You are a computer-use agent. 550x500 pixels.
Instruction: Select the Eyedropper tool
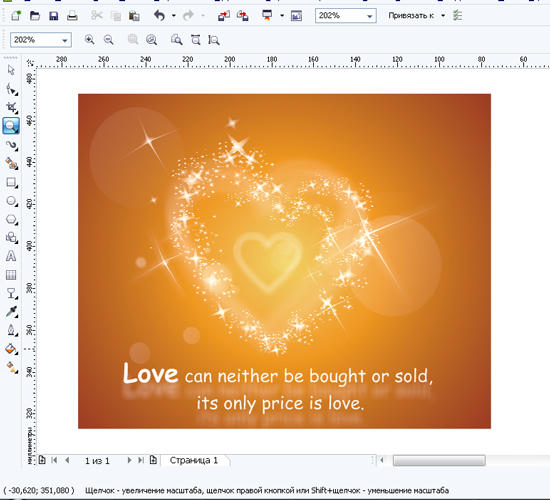click(x=11, y=312)
